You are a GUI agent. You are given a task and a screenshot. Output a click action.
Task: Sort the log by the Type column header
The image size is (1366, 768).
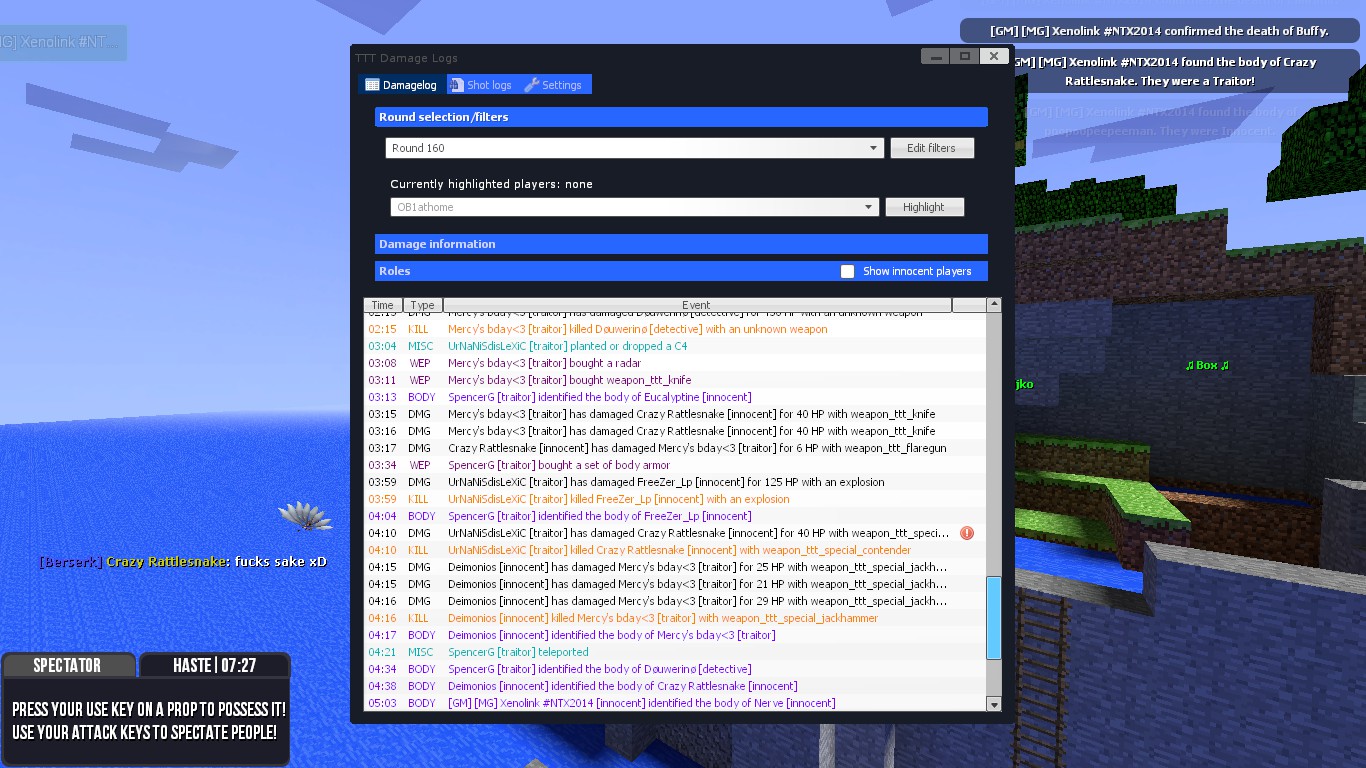(x=423, y=305)
